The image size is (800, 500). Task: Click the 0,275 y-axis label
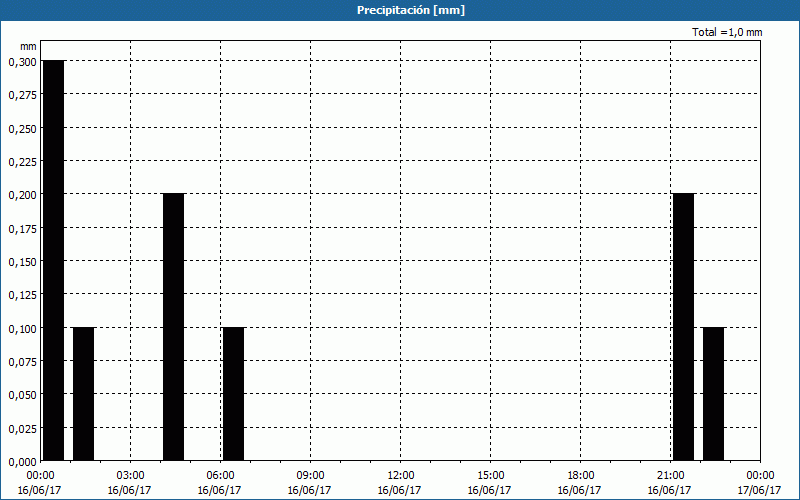(x=22, y=95)
